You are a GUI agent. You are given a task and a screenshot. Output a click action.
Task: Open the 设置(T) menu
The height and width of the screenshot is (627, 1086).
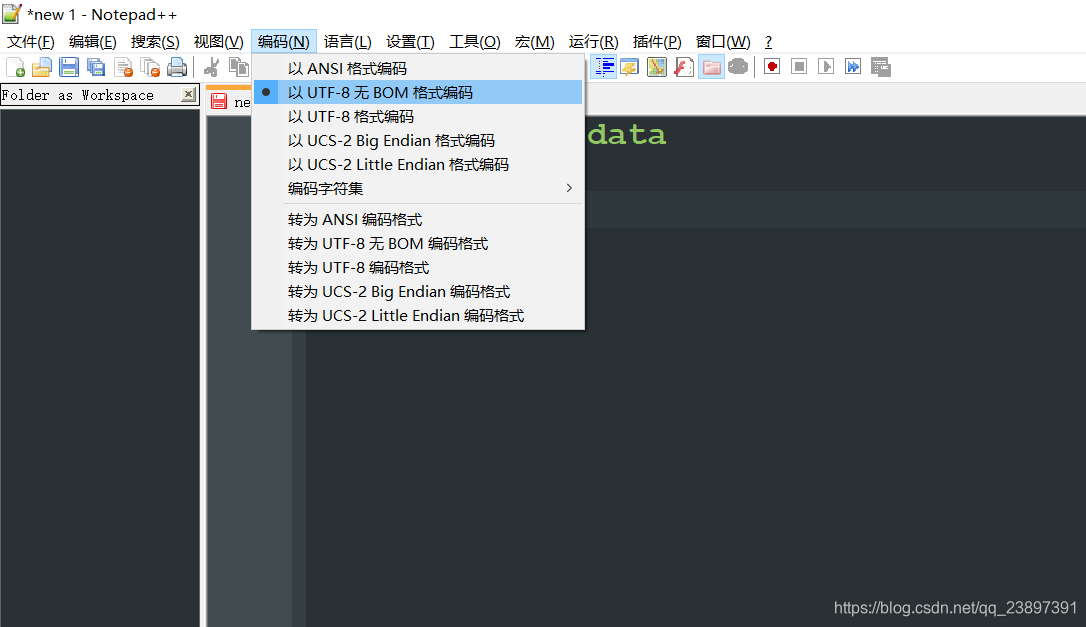click(410, 42)
